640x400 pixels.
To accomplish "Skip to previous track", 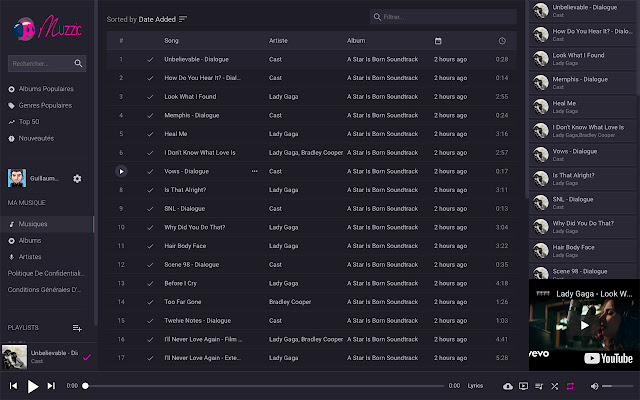I will pos(13,386).
